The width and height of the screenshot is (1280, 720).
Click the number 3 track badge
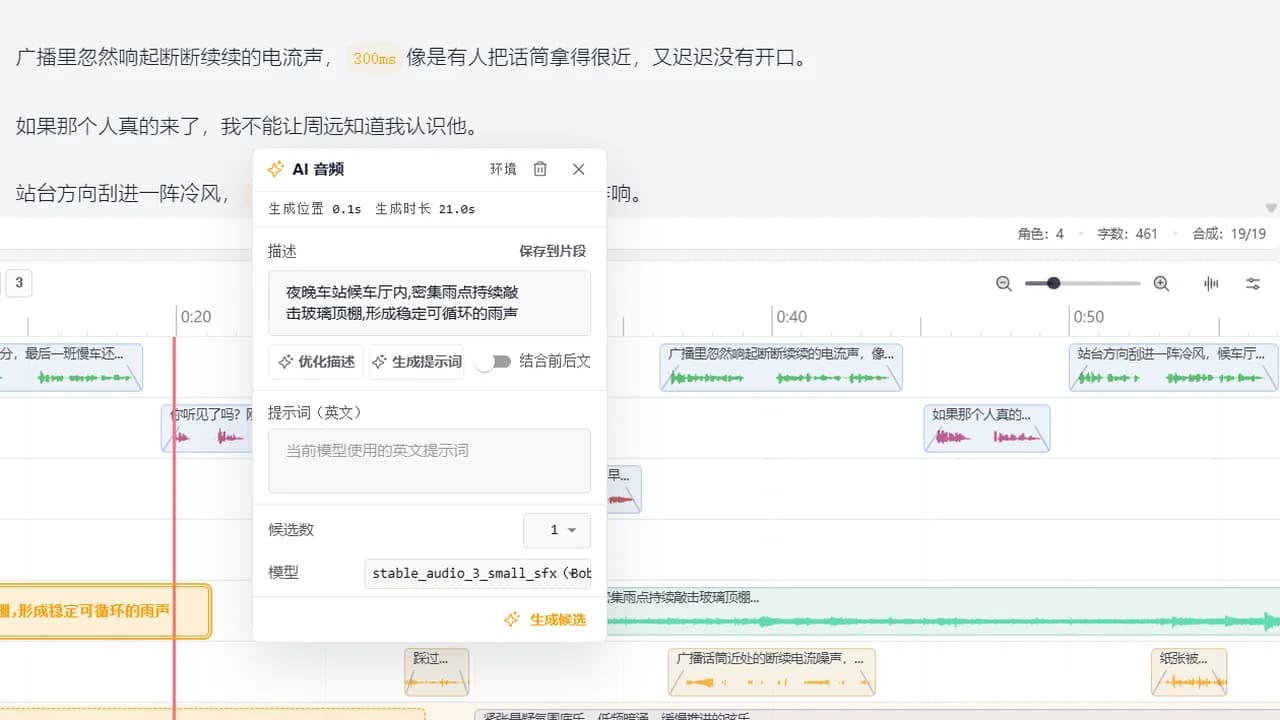pos(18,283)
